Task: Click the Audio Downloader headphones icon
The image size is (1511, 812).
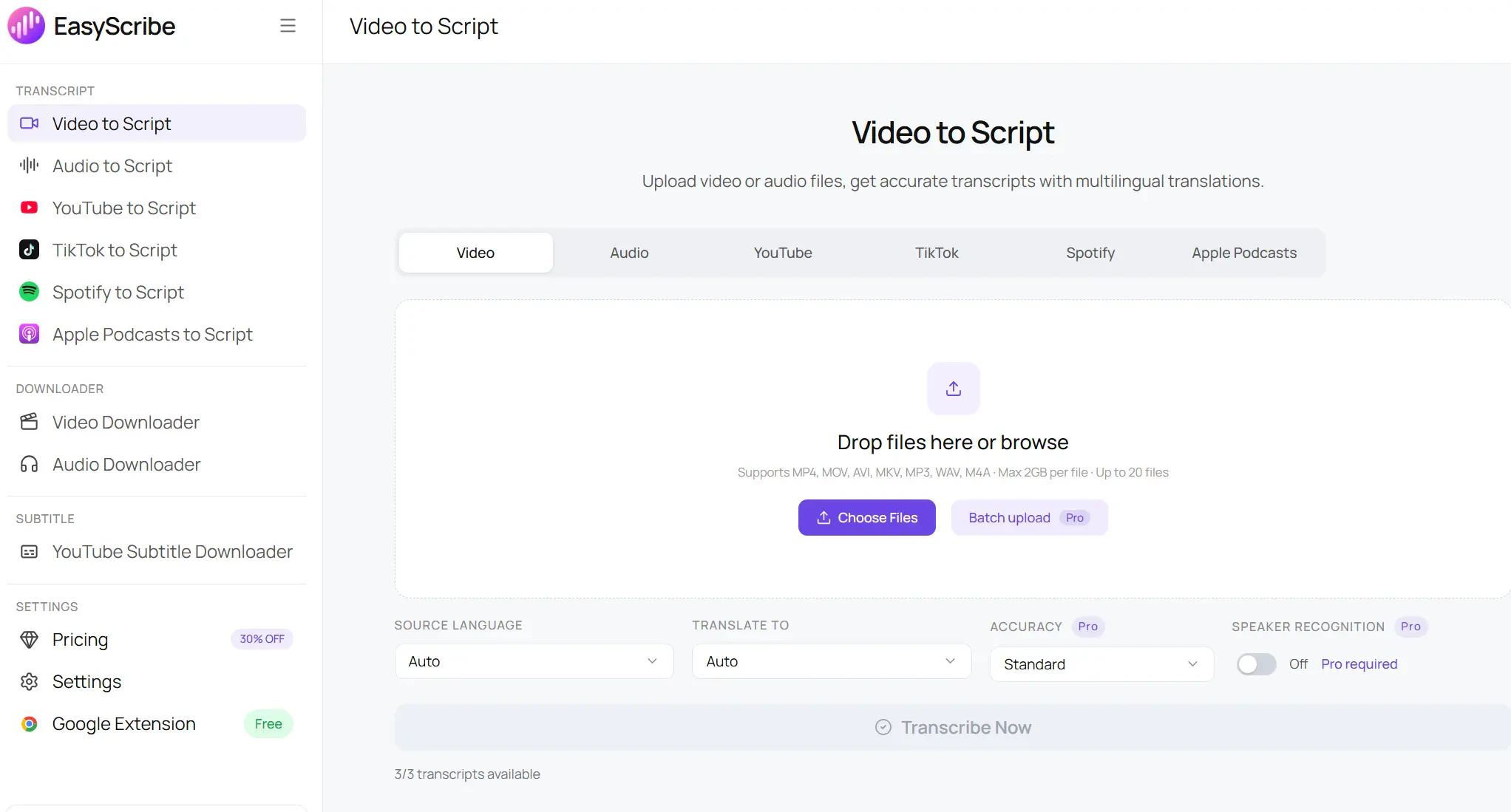Action: point(30,464)
